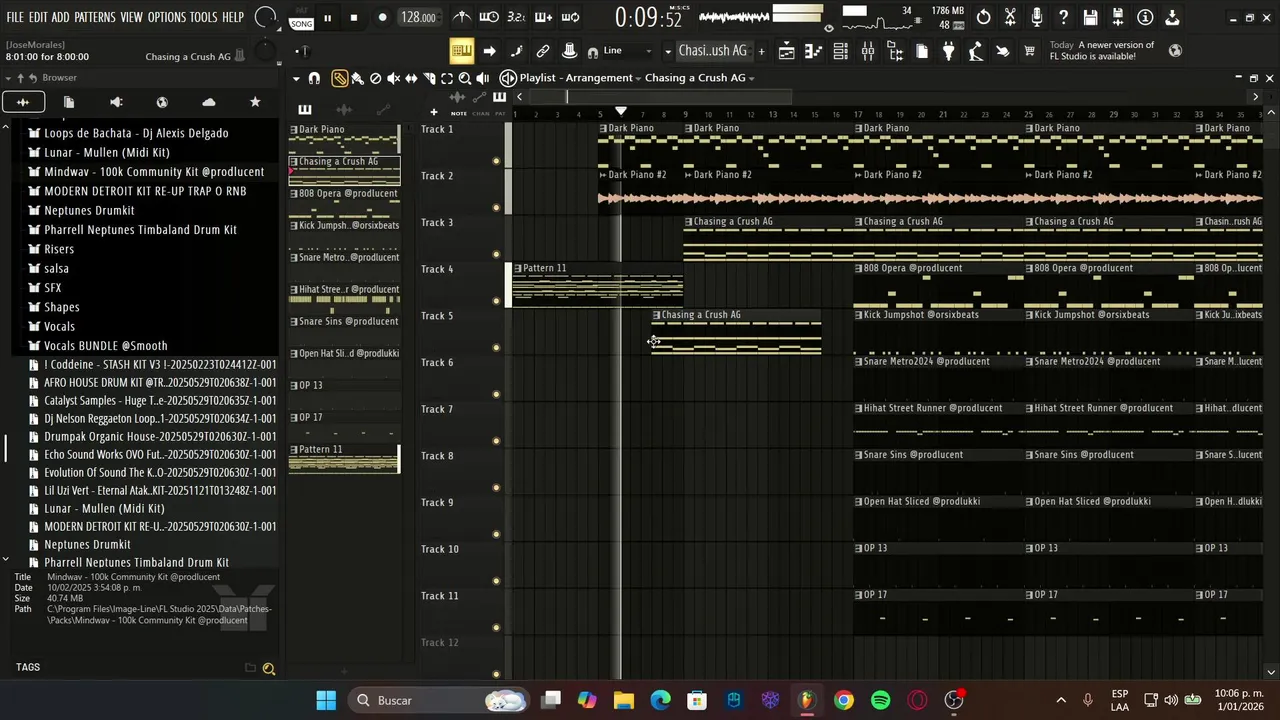The image size is (1280, 720).
Task: Click the newer version available news message
Action: pos(1102,51)
